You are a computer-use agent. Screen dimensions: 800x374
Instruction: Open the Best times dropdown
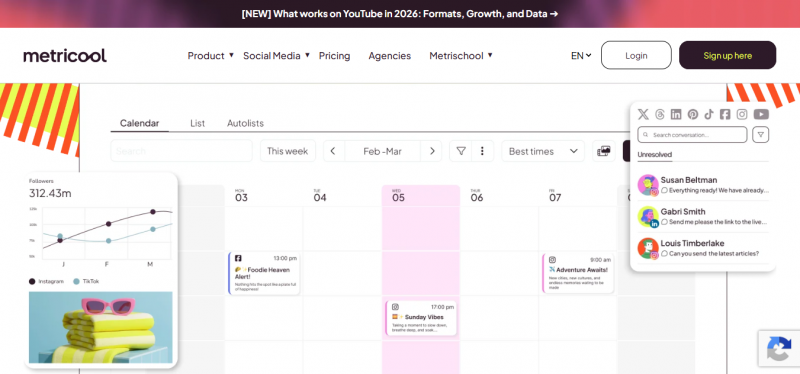(543, 151)
